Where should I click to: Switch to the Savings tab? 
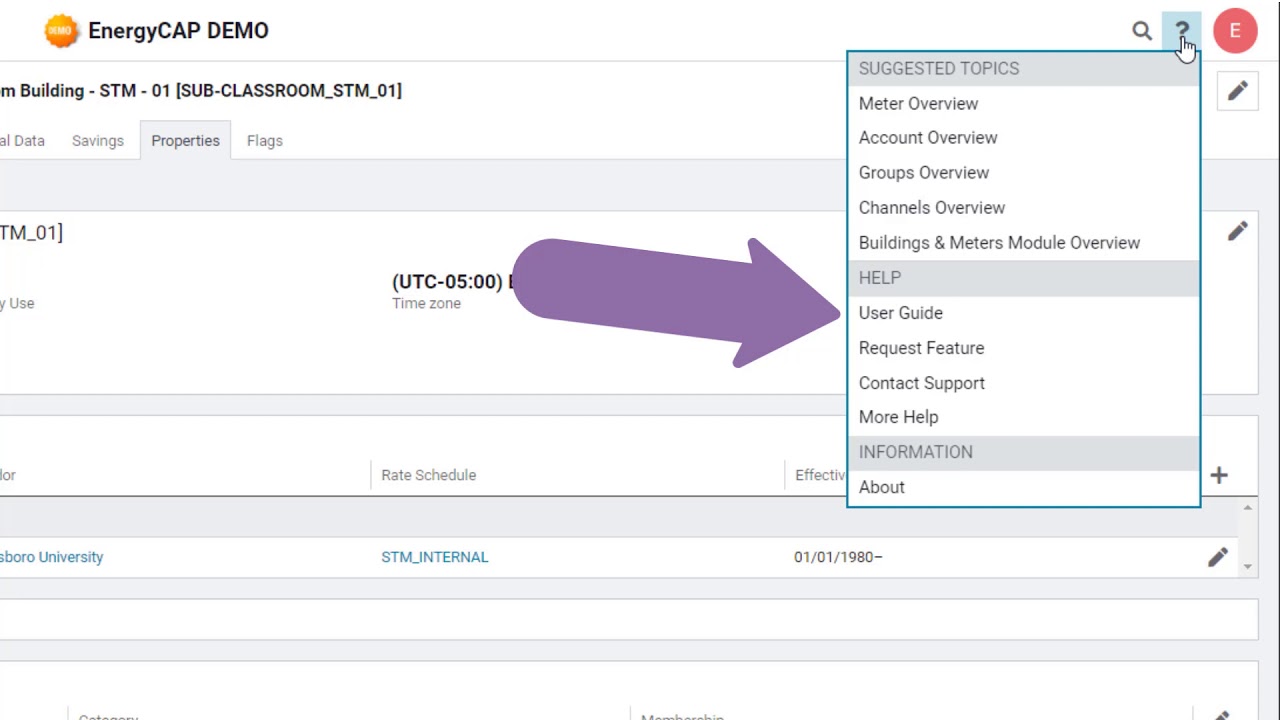pos(98,141)
